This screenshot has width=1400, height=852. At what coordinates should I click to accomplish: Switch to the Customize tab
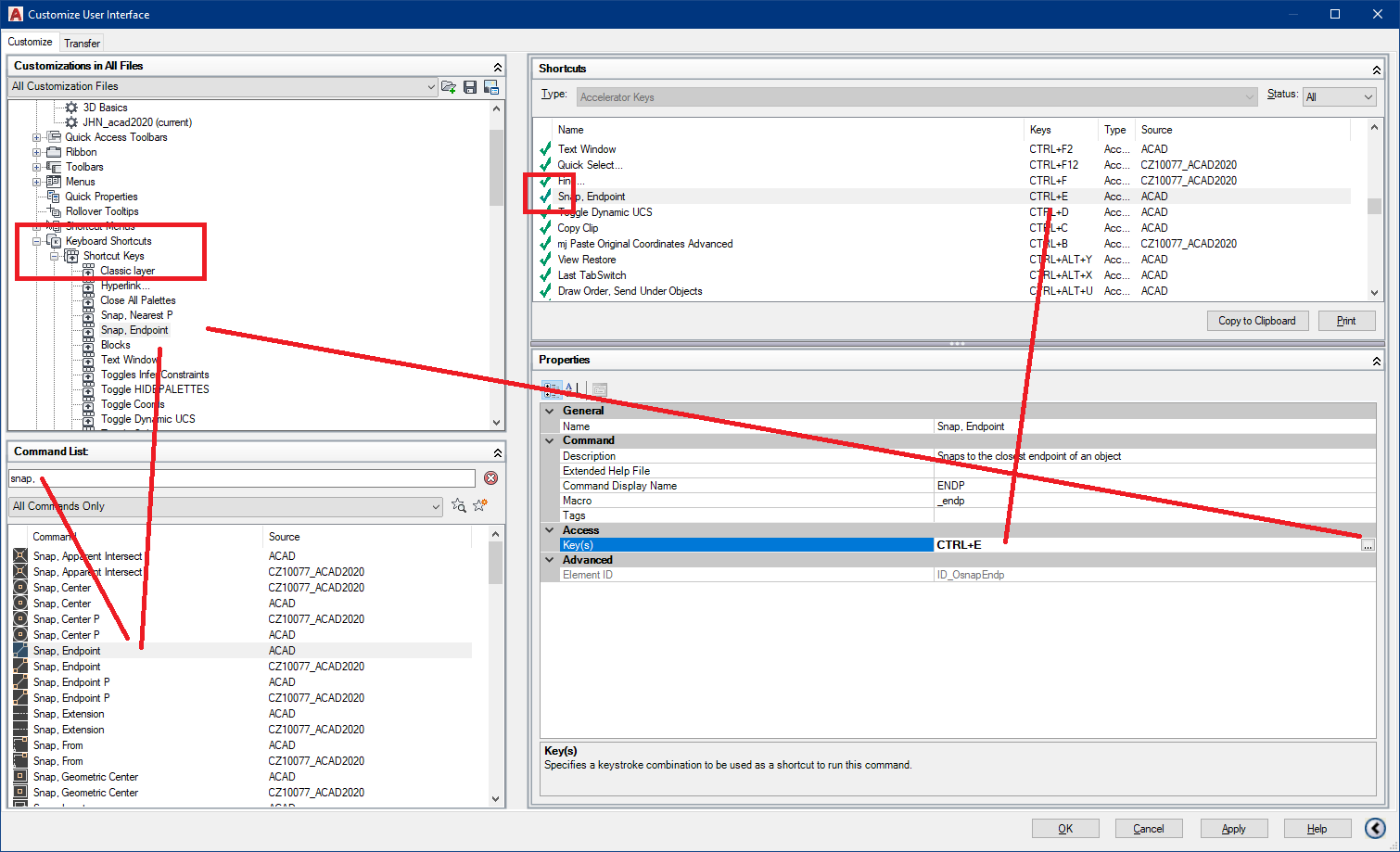30,42
